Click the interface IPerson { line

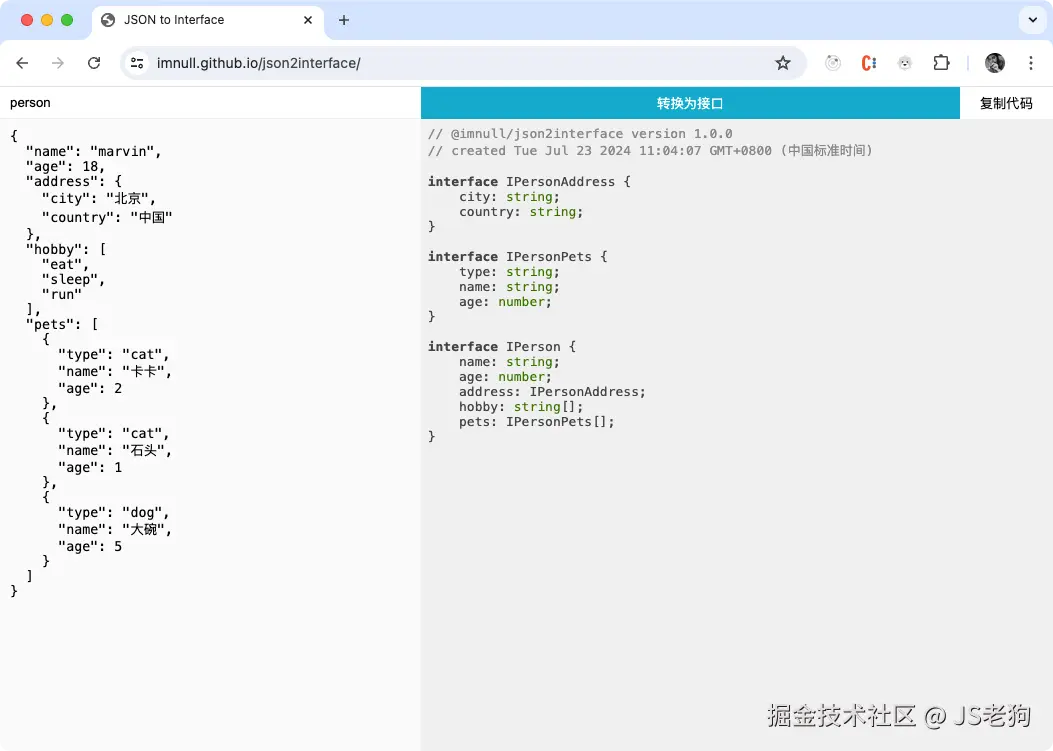pyautogui.click(x=502, y=347)
